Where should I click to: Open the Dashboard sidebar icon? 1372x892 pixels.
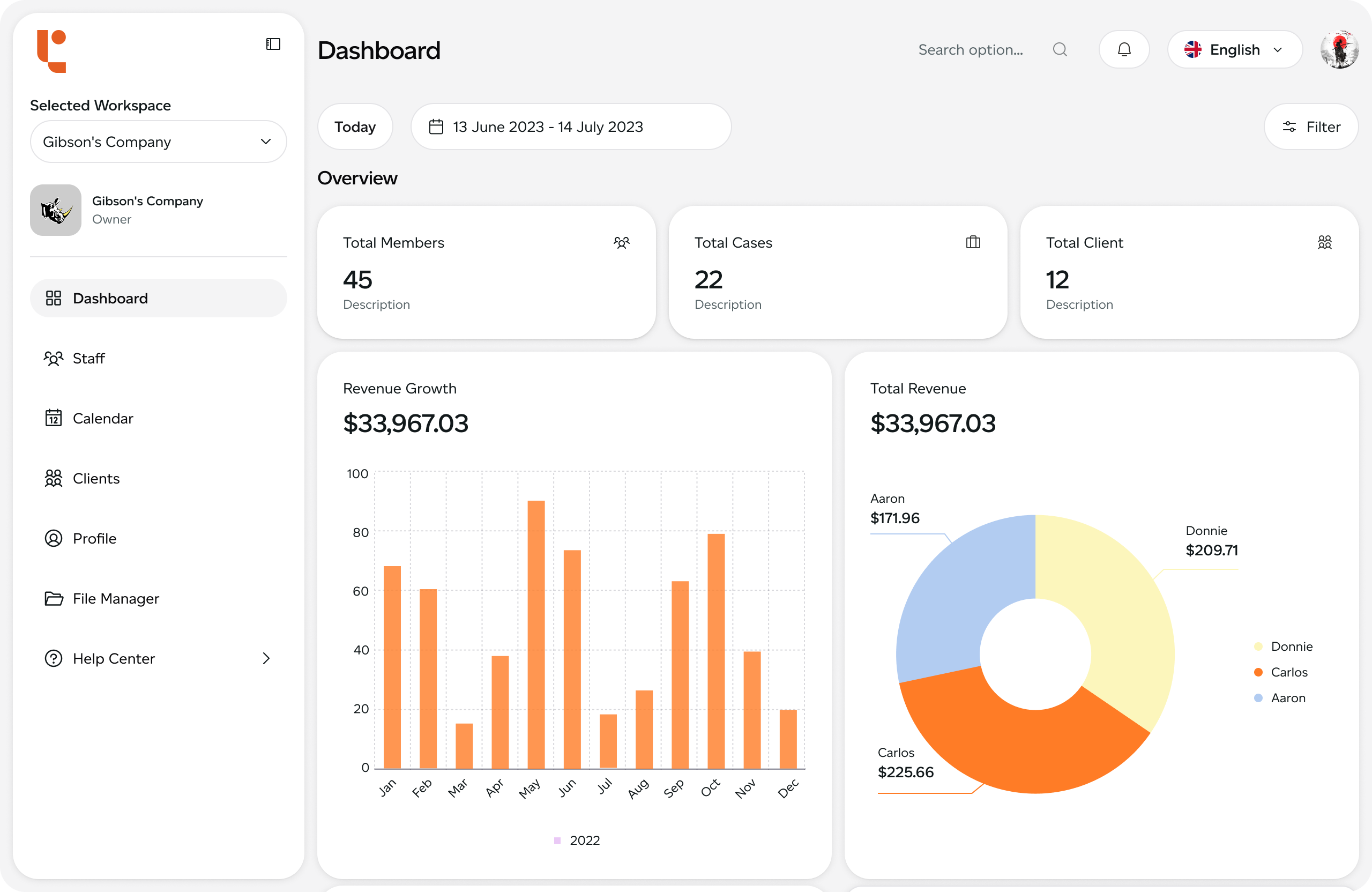click(54, 298)
